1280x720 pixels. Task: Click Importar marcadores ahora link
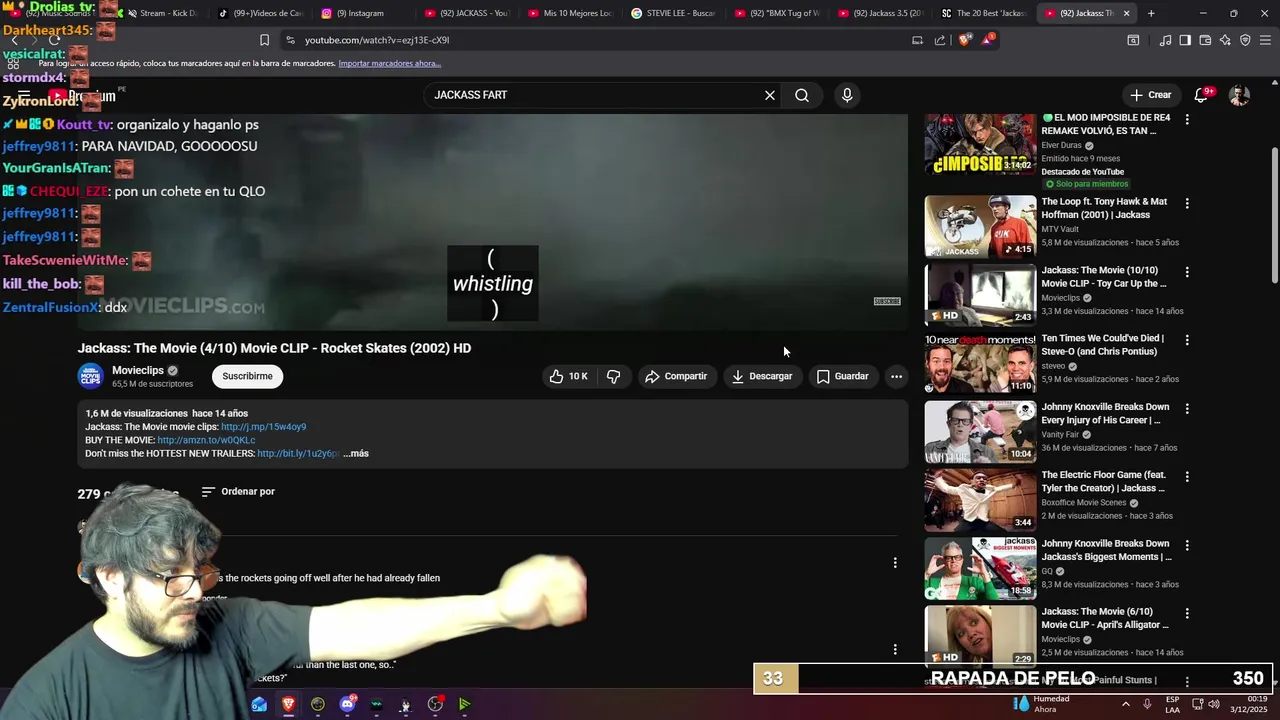click(x=390, y=63)
